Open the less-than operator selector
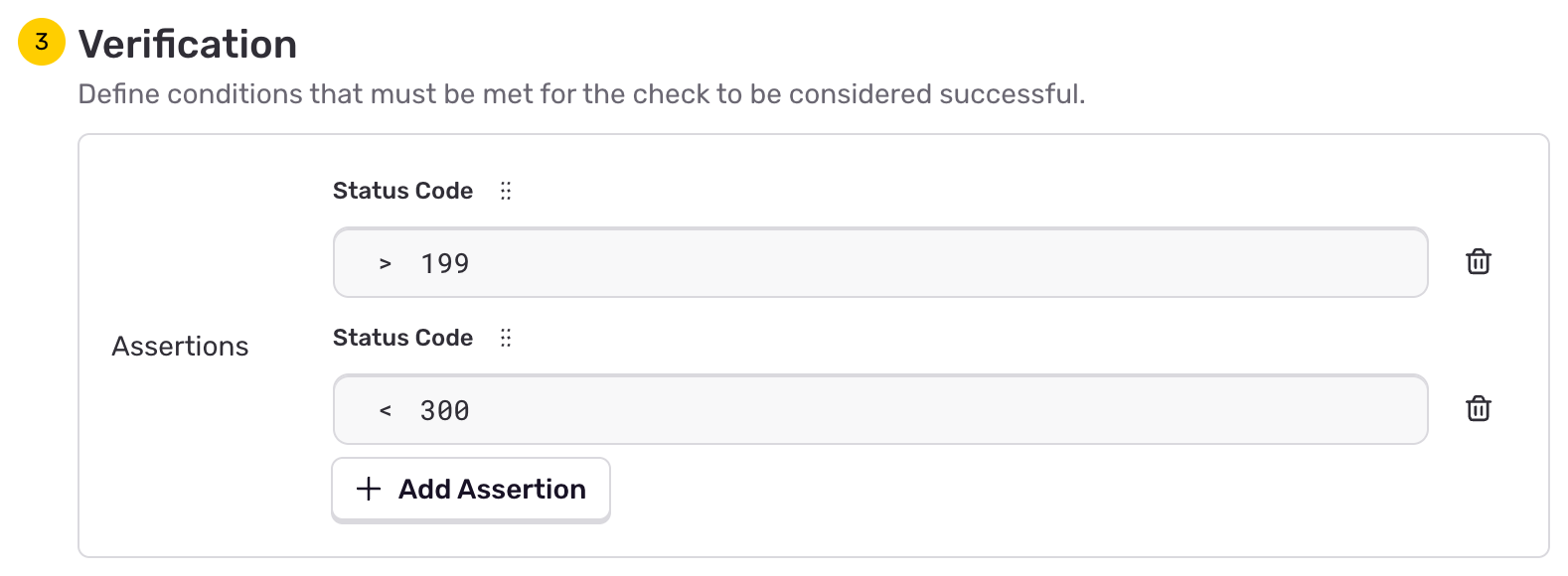Image resolution: width=1568 pixels, height=576 pixels. 386,409
